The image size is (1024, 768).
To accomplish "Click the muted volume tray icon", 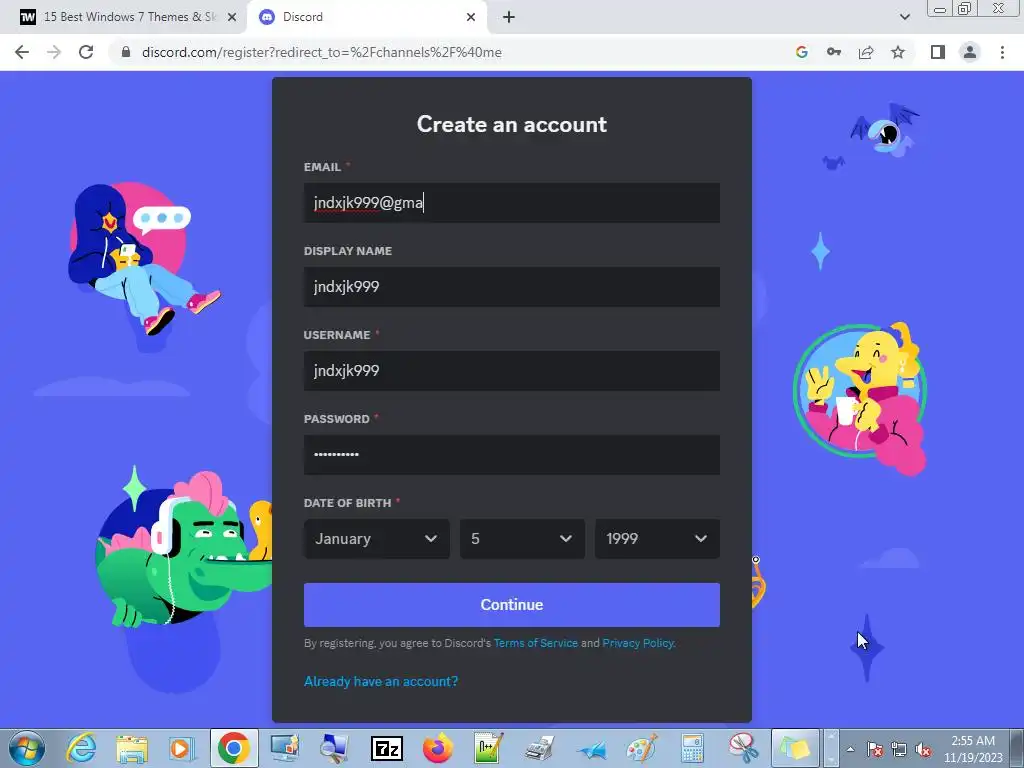I will (x=923, y=749).
